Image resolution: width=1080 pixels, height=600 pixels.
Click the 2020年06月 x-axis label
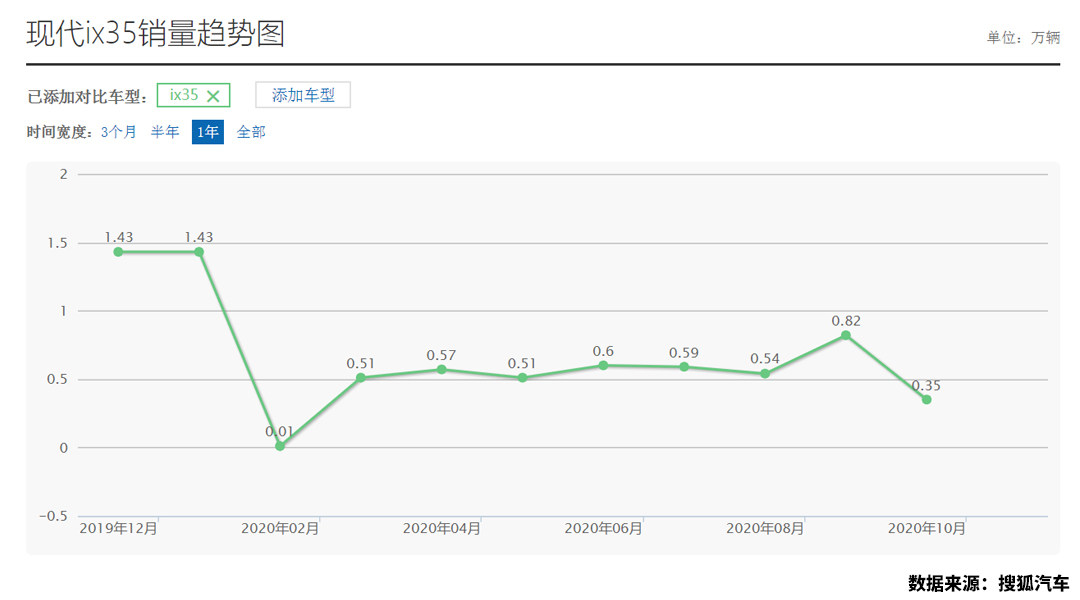(603, 528)
